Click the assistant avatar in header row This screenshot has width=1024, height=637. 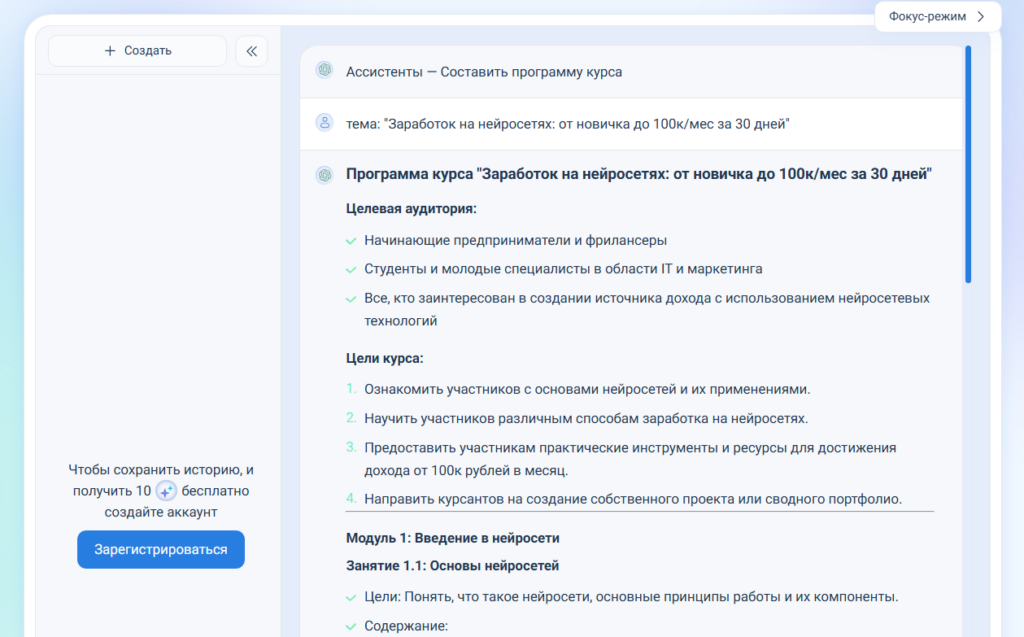tap(325, 70)
